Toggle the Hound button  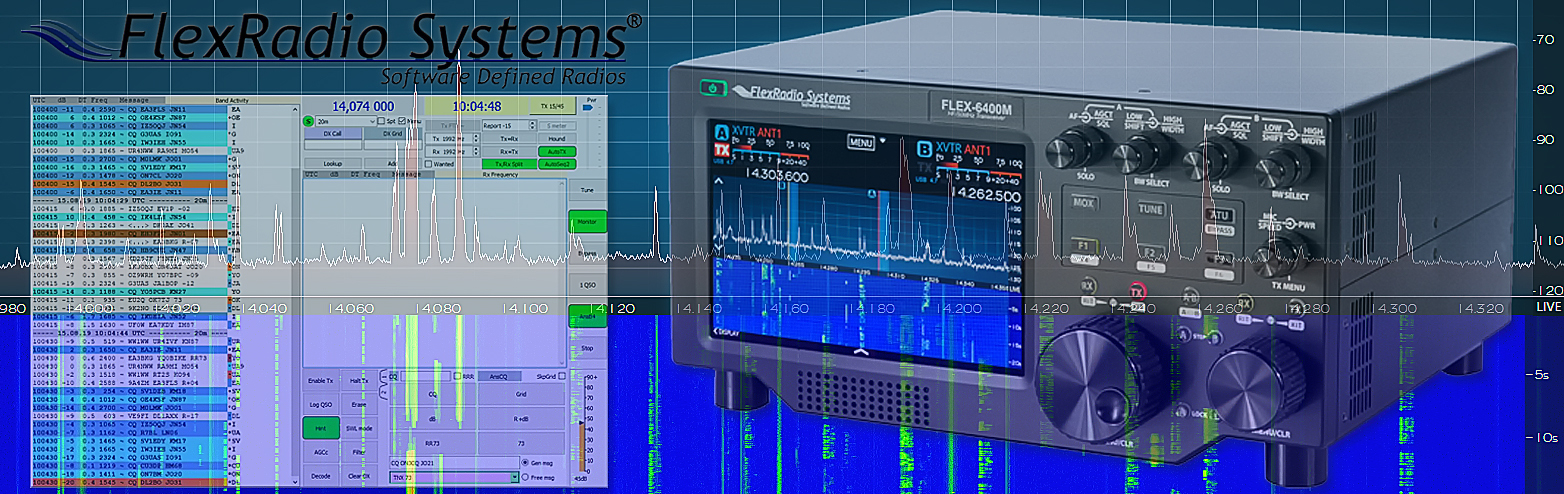coord(557,139)
